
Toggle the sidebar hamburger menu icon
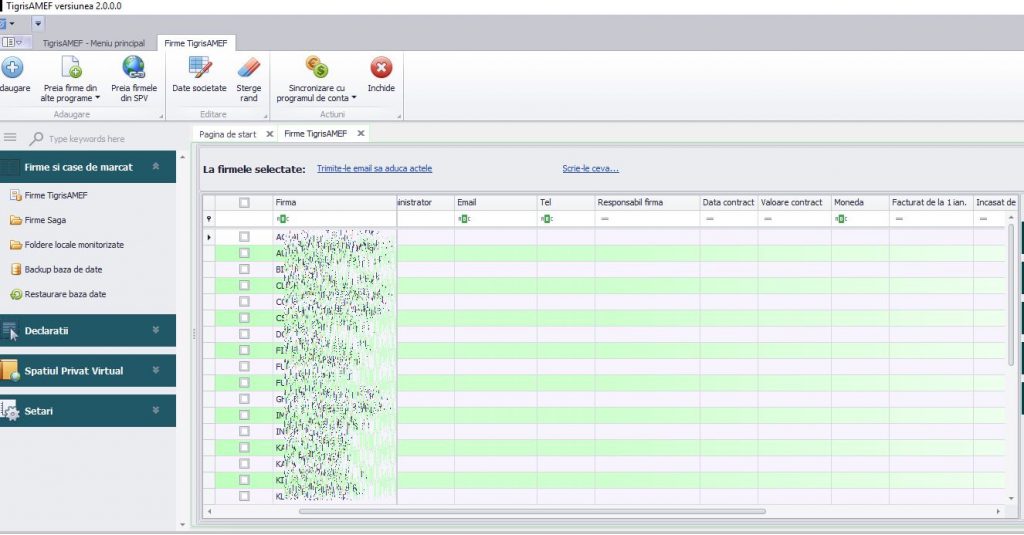[x=10, y=137]
